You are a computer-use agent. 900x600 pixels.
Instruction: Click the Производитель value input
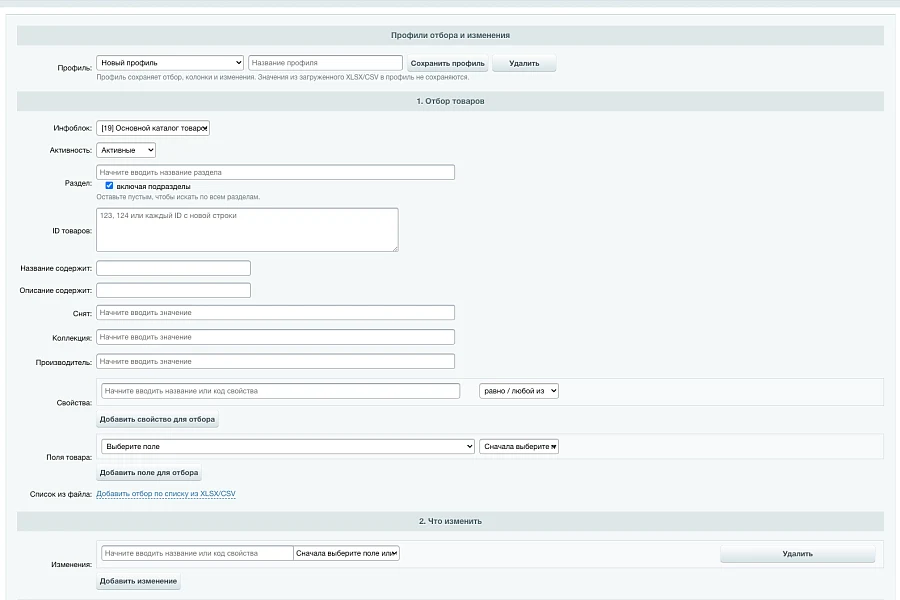coord(276,362)
